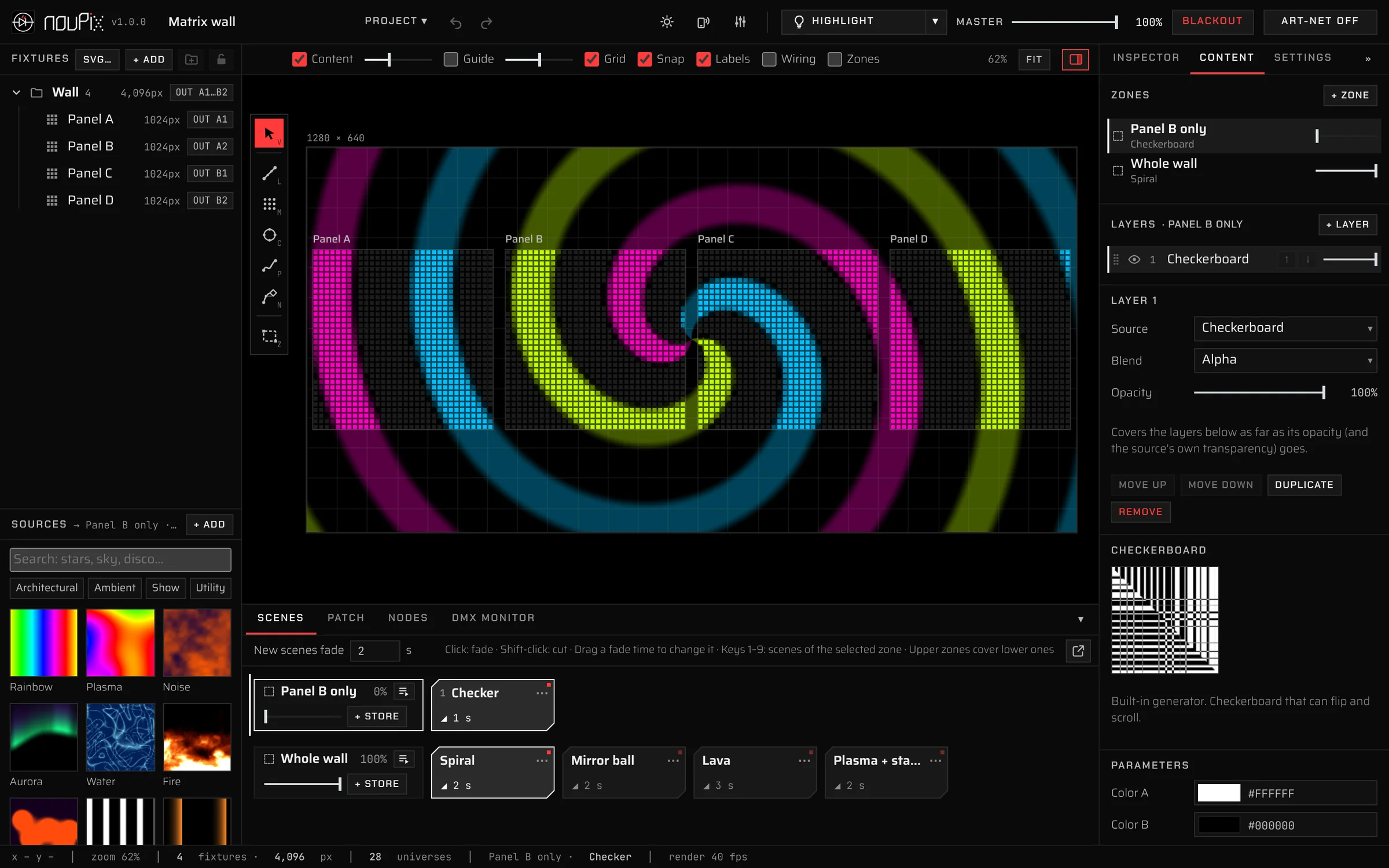This screenshot has width=1389, height=868.
Task: Select the polyline path tool
Action: [269, 266]
